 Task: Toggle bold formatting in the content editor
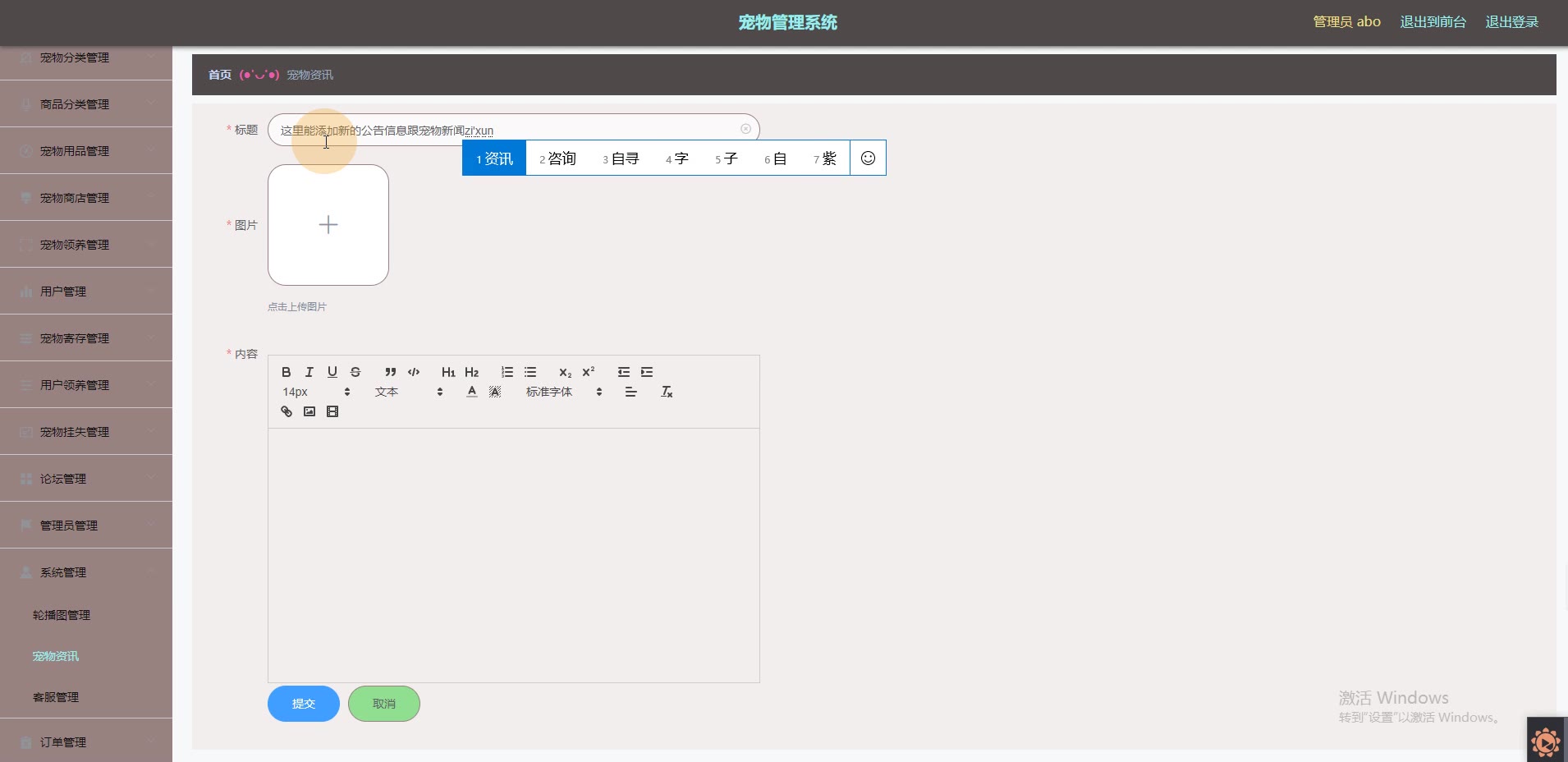[287, 372]
